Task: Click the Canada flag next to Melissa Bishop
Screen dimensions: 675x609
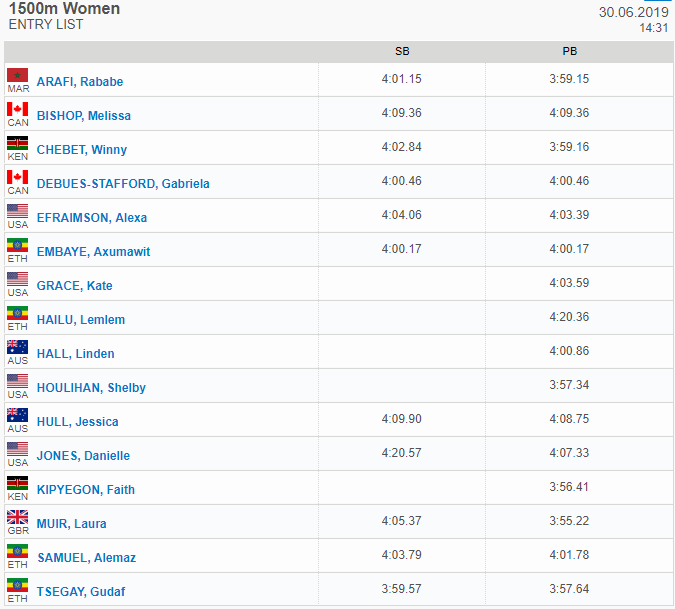Action: coord(18,109)
